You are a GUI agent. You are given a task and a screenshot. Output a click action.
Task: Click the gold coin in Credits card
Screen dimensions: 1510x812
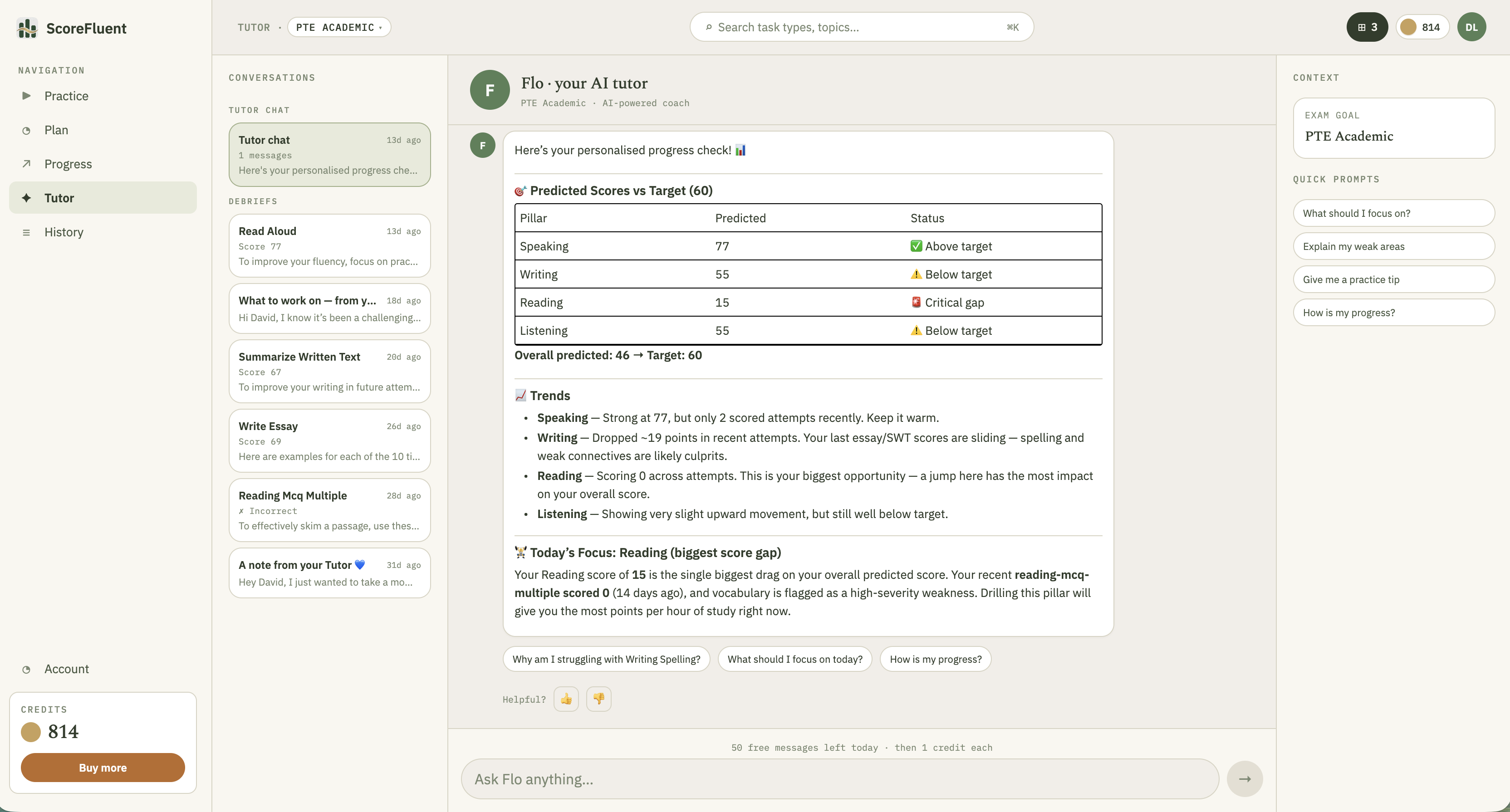[31, 732]
